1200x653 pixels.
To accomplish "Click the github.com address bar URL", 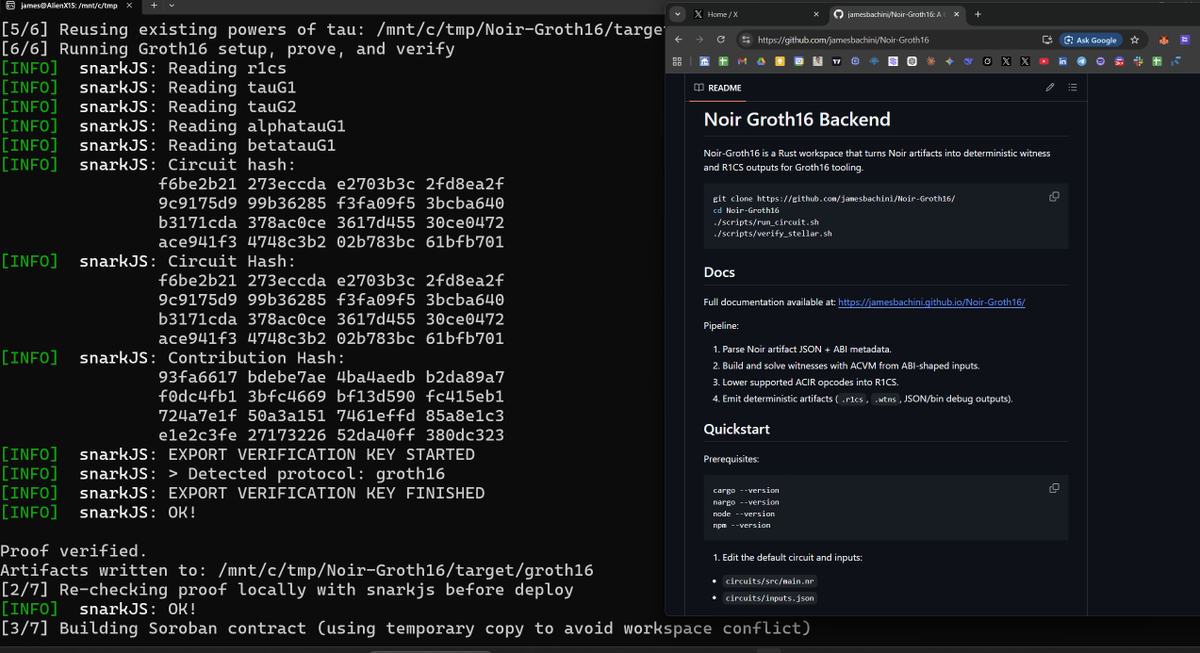I will pos(843,40).
